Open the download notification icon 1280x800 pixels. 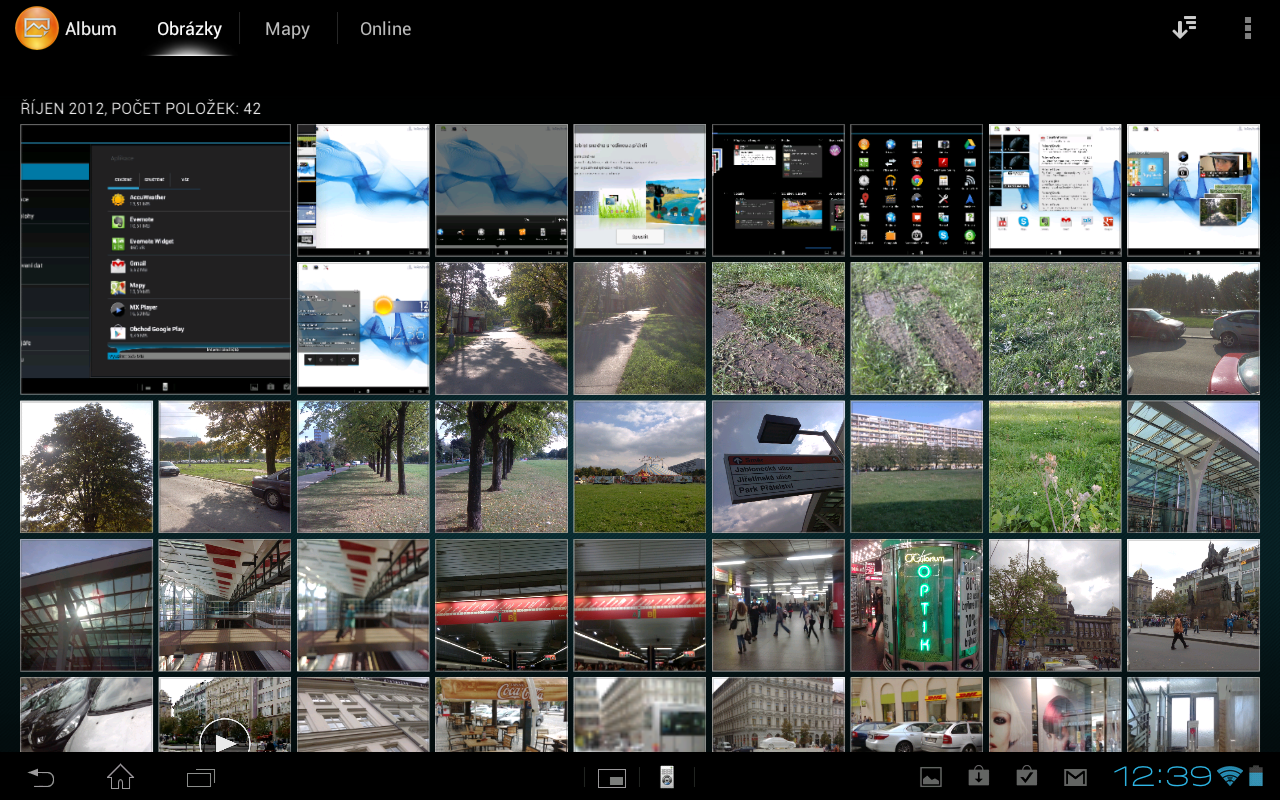(x=979, y=777)
